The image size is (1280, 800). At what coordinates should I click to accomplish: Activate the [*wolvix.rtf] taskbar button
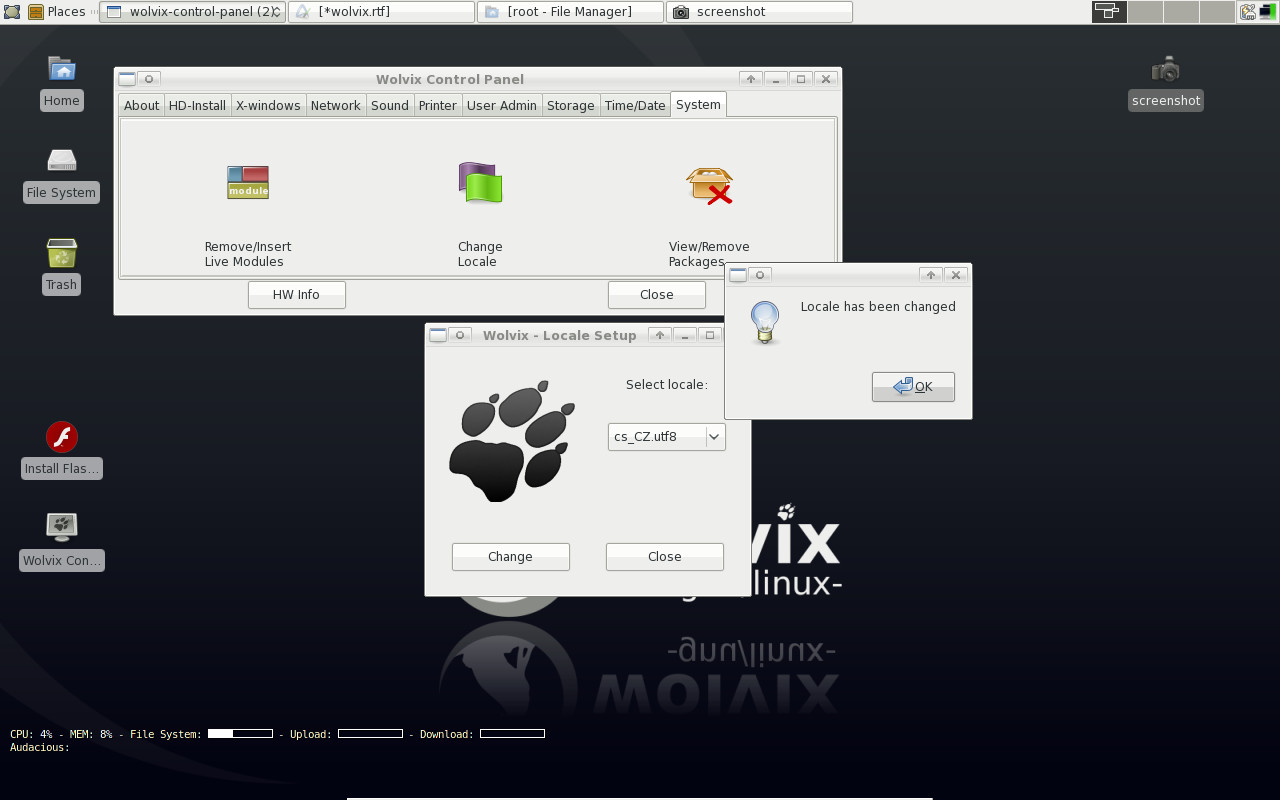(381, 12)
